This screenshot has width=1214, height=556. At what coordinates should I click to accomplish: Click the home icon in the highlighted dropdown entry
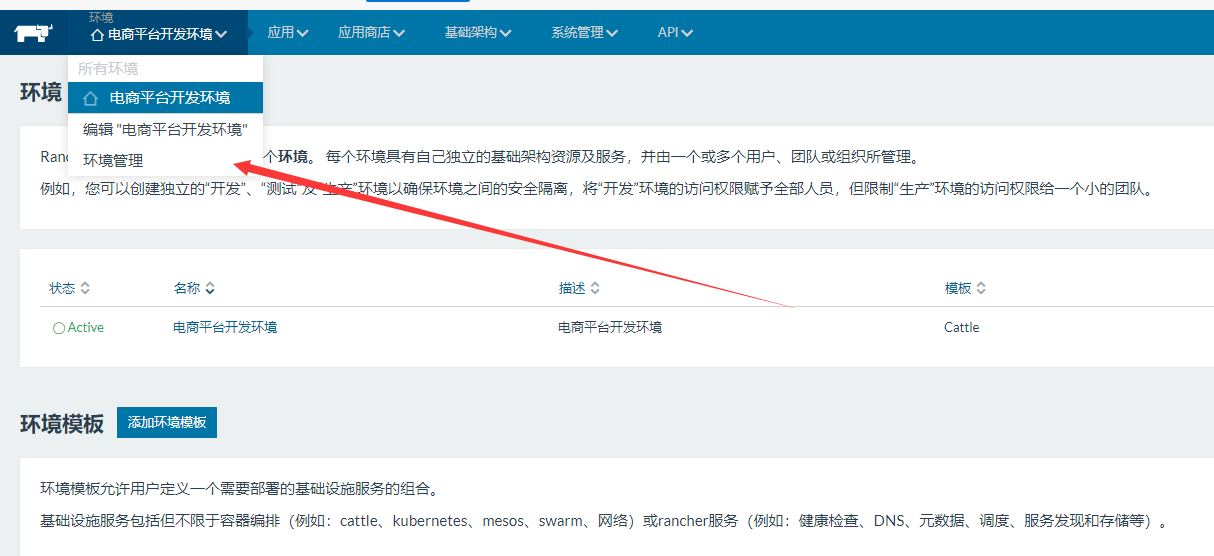click(91, 98)
